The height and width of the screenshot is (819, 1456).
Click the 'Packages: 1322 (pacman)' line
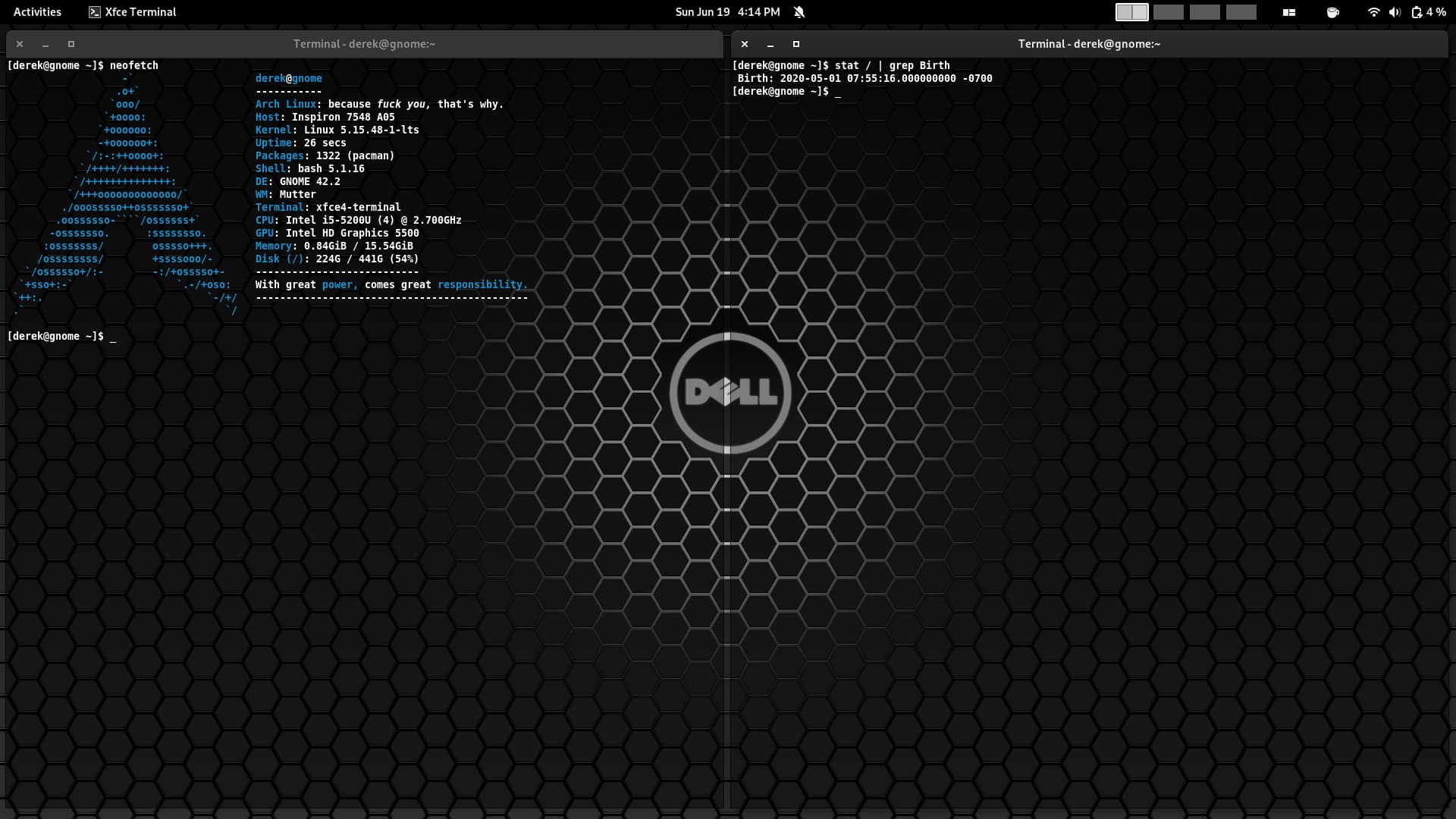[x=325, y=155]
